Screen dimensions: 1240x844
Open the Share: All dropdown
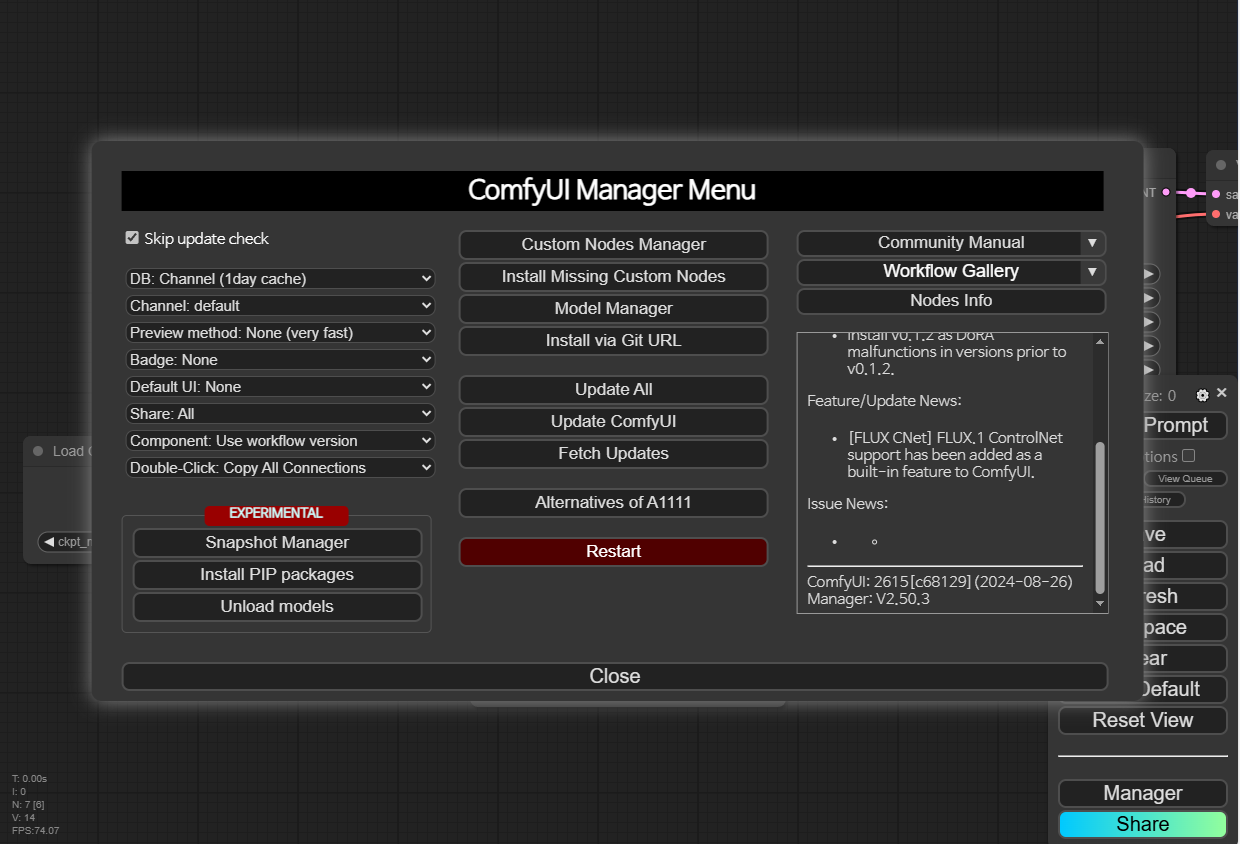280,414
